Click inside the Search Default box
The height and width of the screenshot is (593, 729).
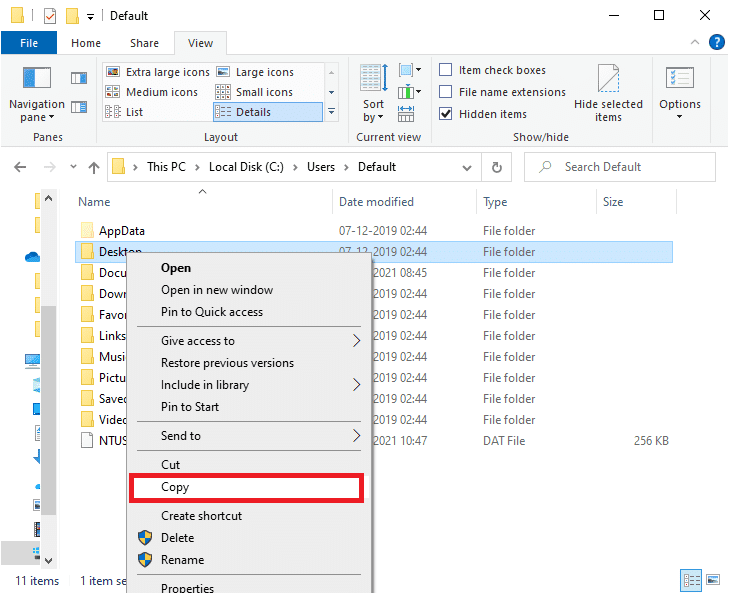(620, 167)
